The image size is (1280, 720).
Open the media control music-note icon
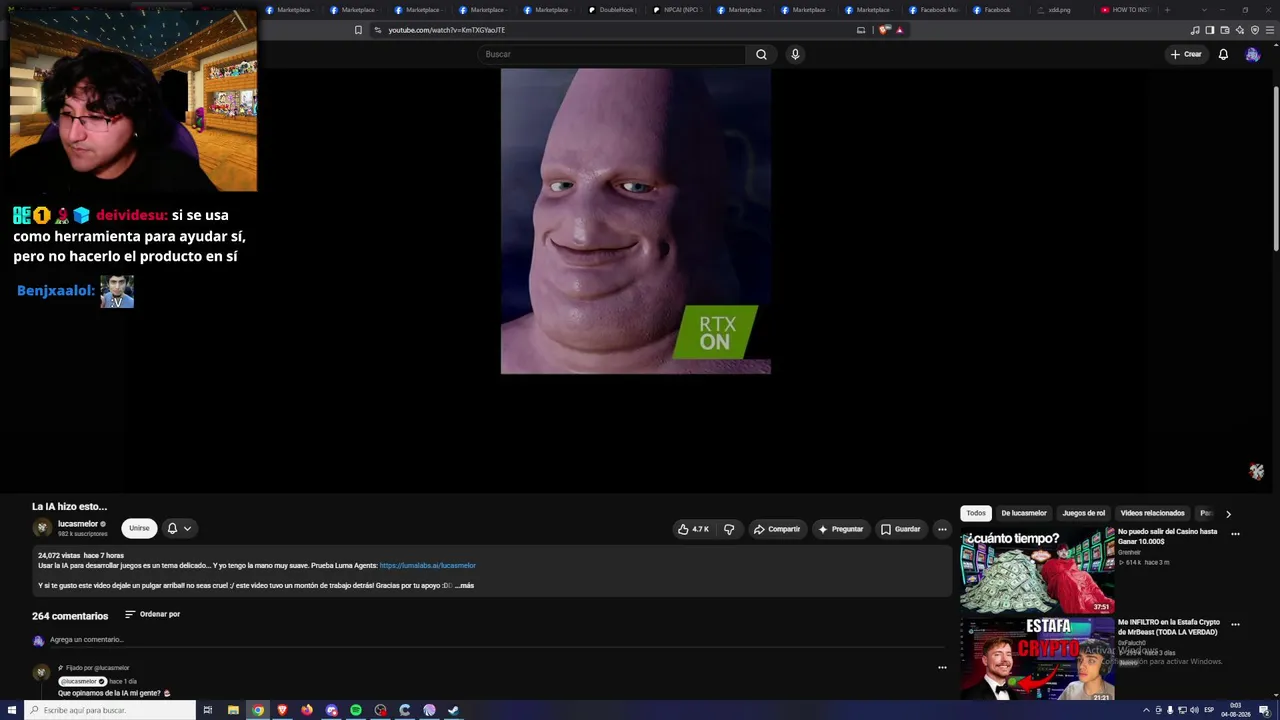tap(1195, 30)
